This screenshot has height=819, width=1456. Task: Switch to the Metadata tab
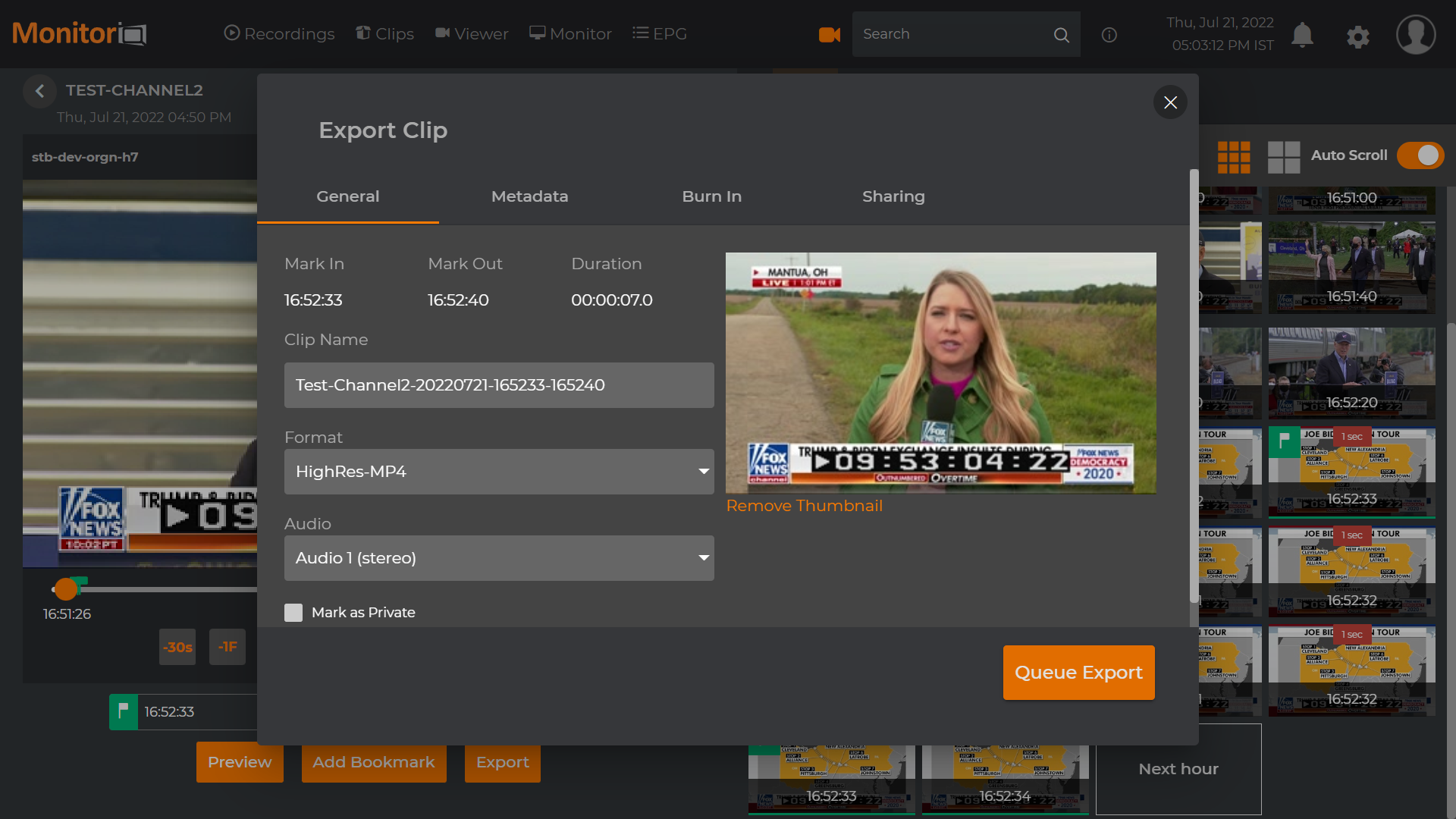(x=529, y=196)
